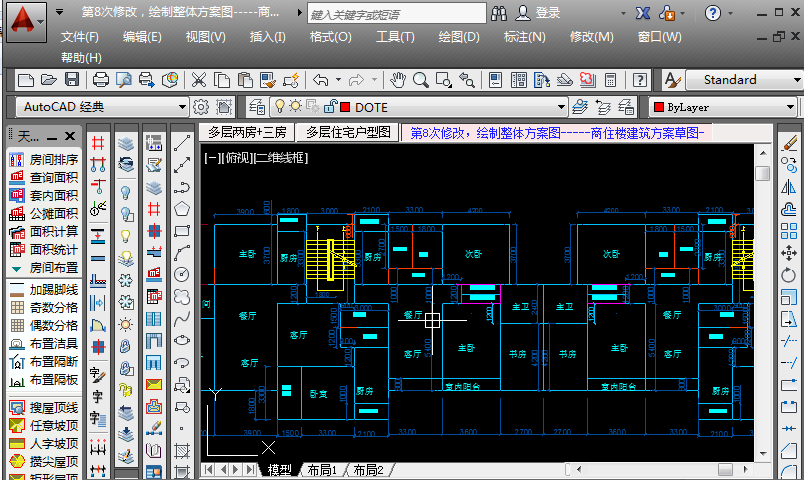
Task: Select the Line tool in draw toolbar
Action: coord(182,144)
